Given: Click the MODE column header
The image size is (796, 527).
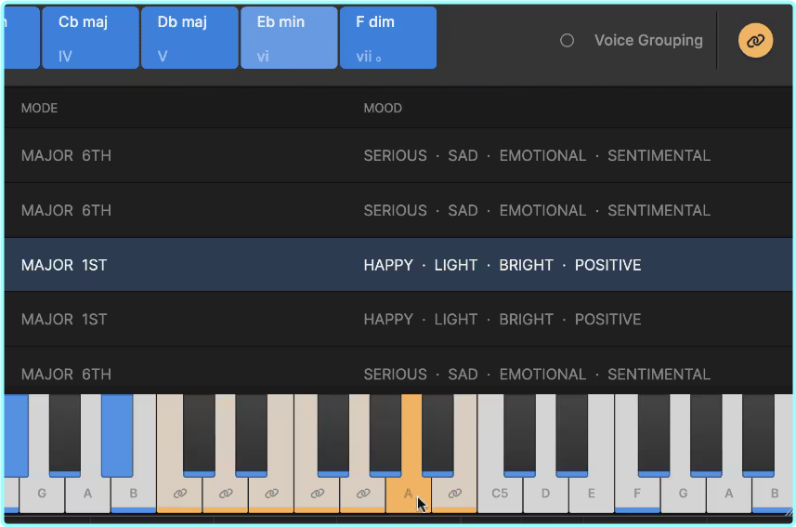Looking at the screenshot, I should coord(40,108).
